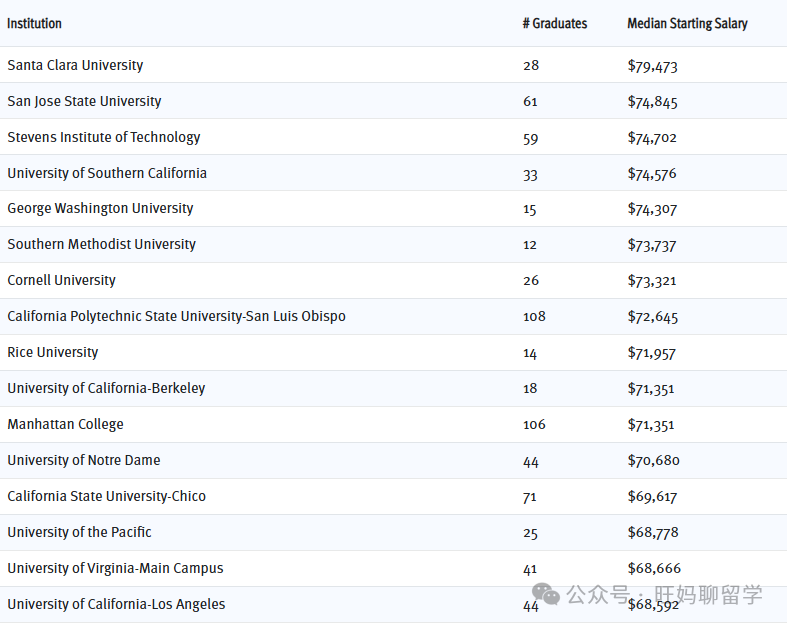Select George Washington University
The width and height of the screenshot is (787, 625).
point(100,208)
